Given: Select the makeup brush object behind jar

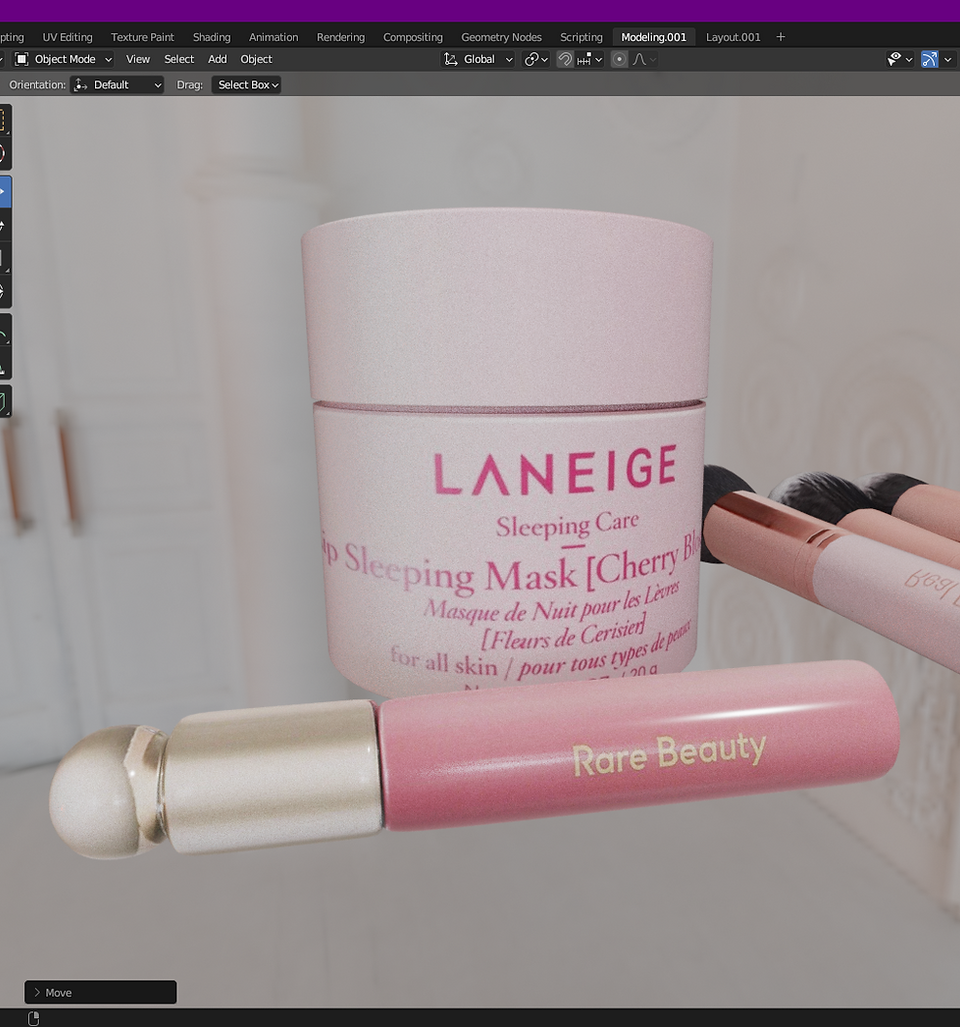Looking at the screenshot, I should 832,563.
